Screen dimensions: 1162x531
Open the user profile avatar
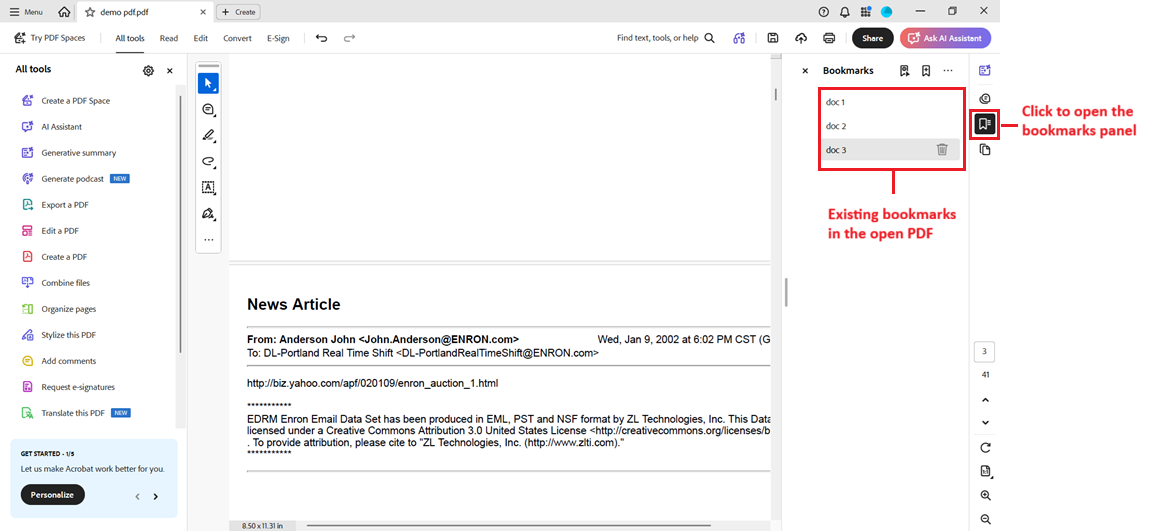[x=886, y=12]
